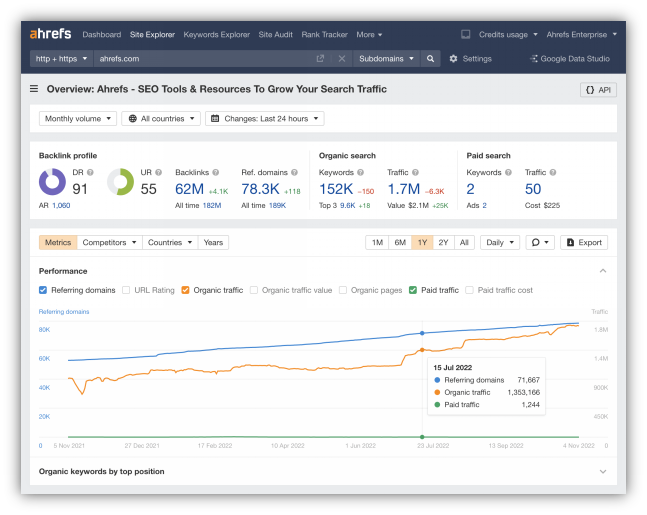The image size is (647, 515).
Task: Select the Years tab
Action: (x=213, y=242)
